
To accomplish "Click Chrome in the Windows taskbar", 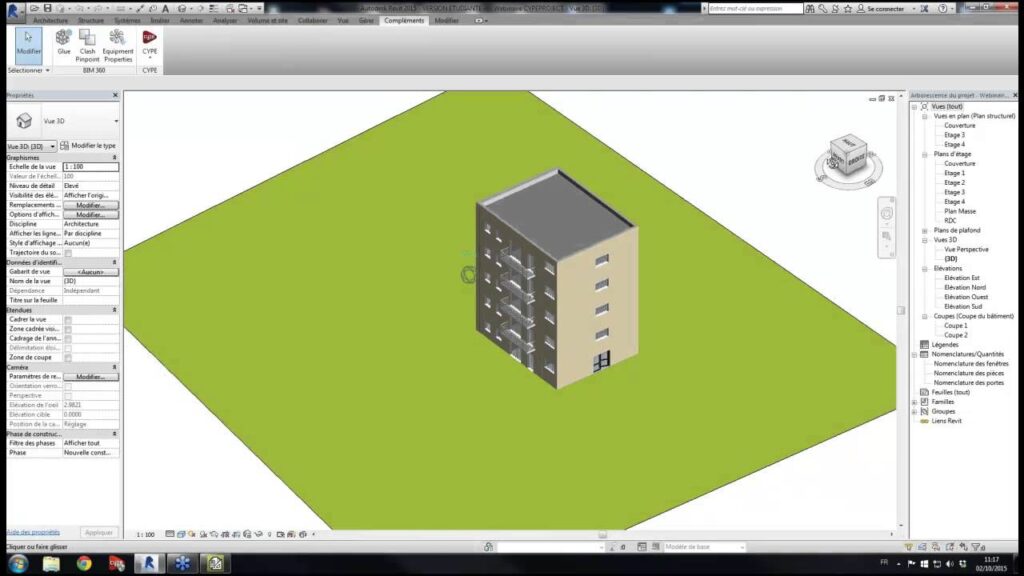I will point(84,564).
